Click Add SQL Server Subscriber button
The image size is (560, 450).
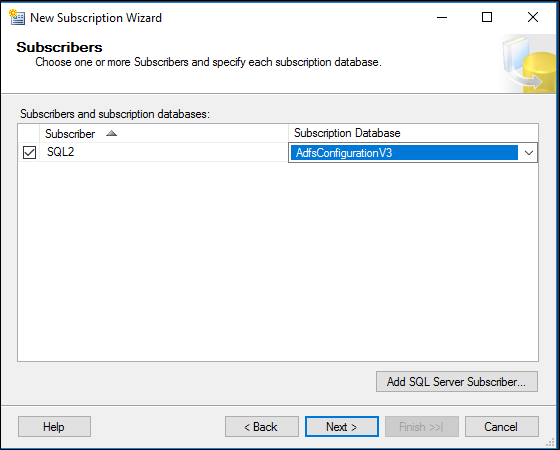pos(457,381)
